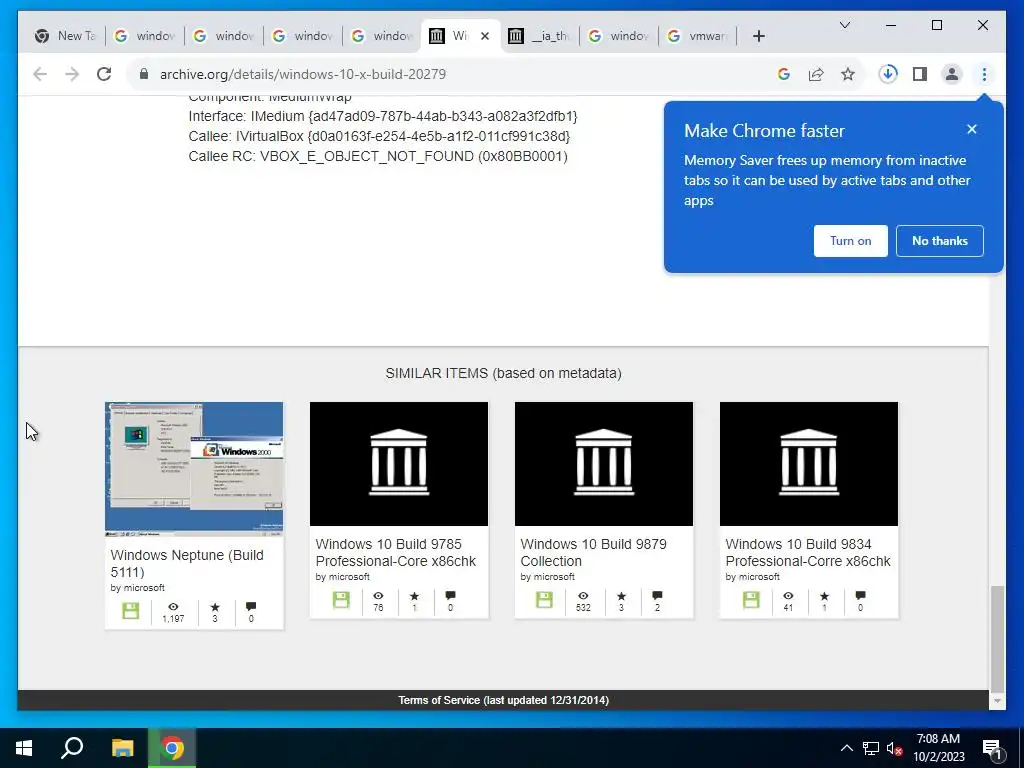Open taskbar clock and date
Image resolution: width=1024 pixels, height=768 pixels.
(x=938, y=748)
